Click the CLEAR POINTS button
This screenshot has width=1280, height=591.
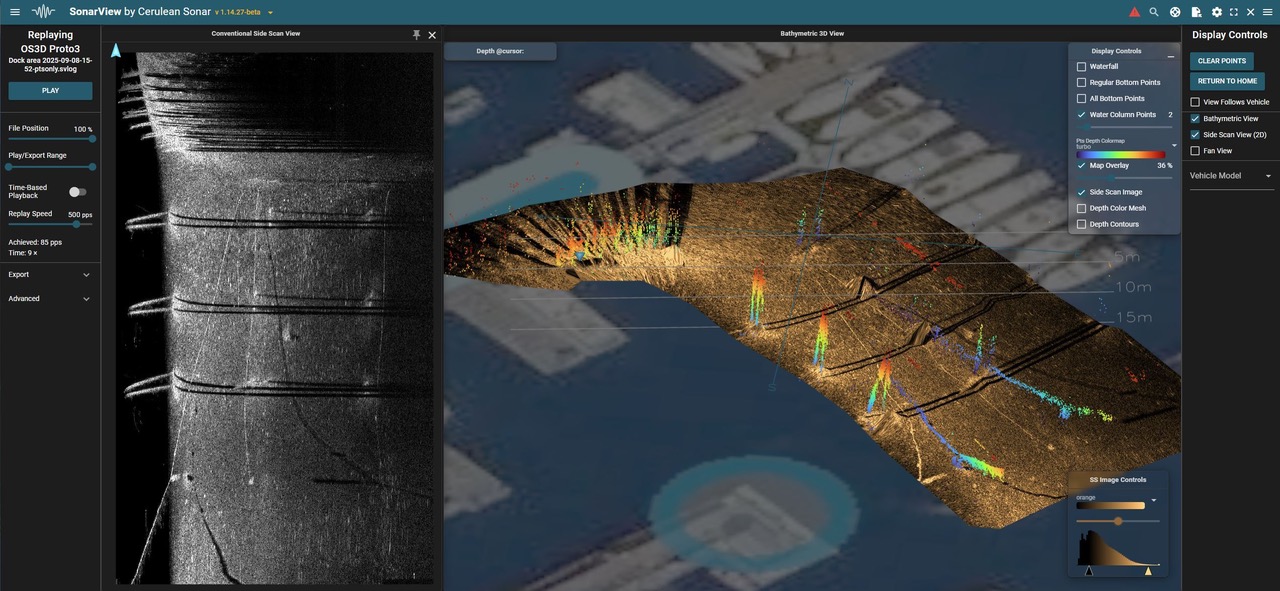coord(1221,61)
